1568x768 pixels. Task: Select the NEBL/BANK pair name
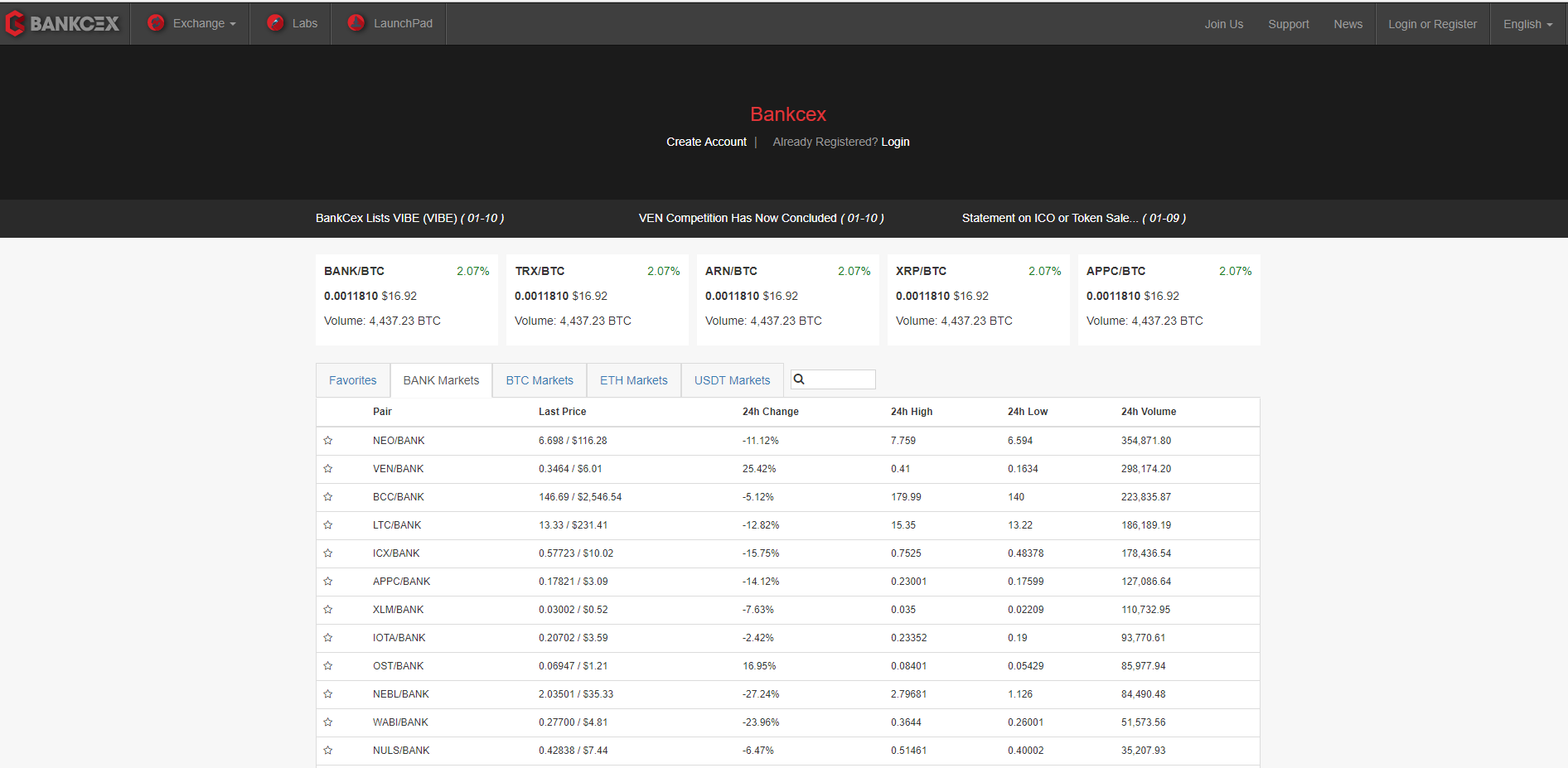(x=401, y=694)
